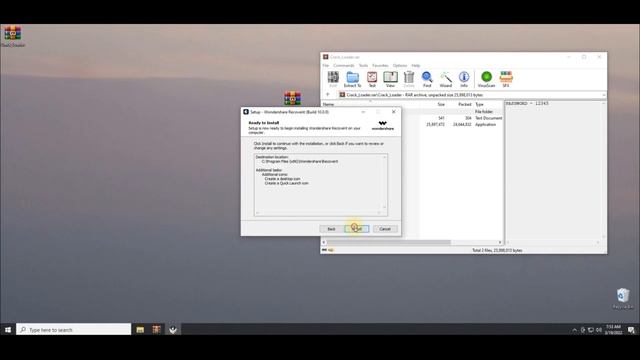This screenshot has width=640, height=360.
Task: Click the 'Create a desktop icon' line
Action: pyautogui.click(x=282, y=179)
